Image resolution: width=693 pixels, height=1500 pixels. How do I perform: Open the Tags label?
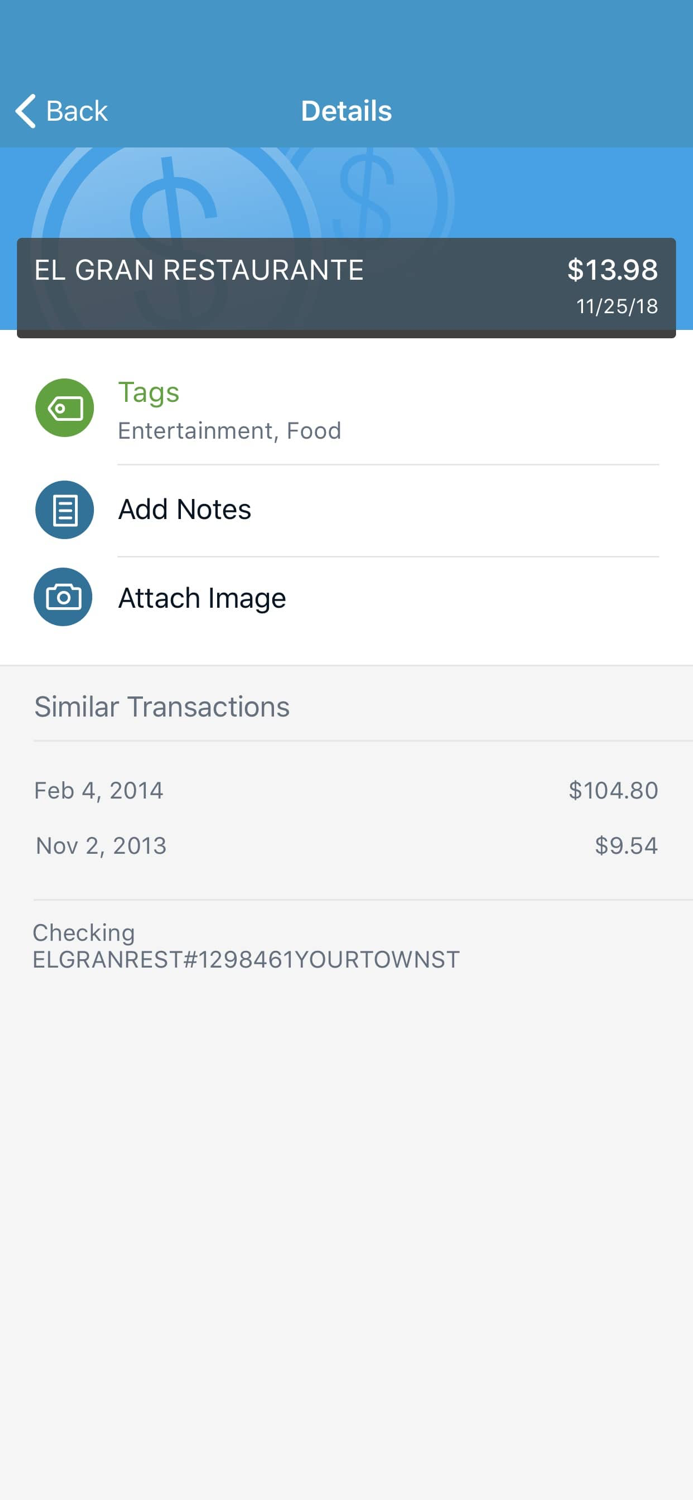(149, 392)
